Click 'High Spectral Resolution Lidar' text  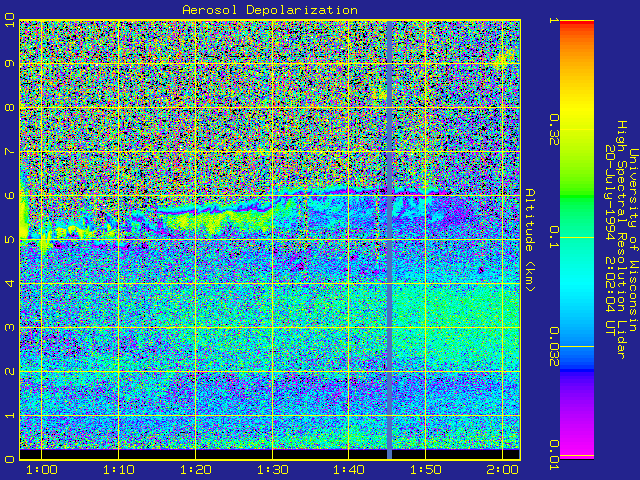621,240
